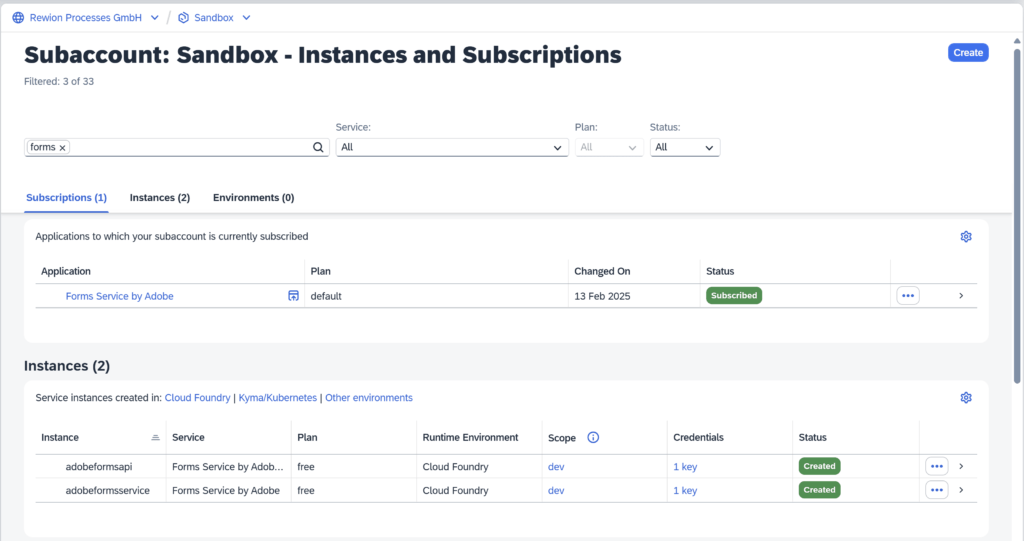Click 'Filtered: 3 of 33' text
Screen dimensions: 1024x541
pyautogui.click(x=59, y=82)
